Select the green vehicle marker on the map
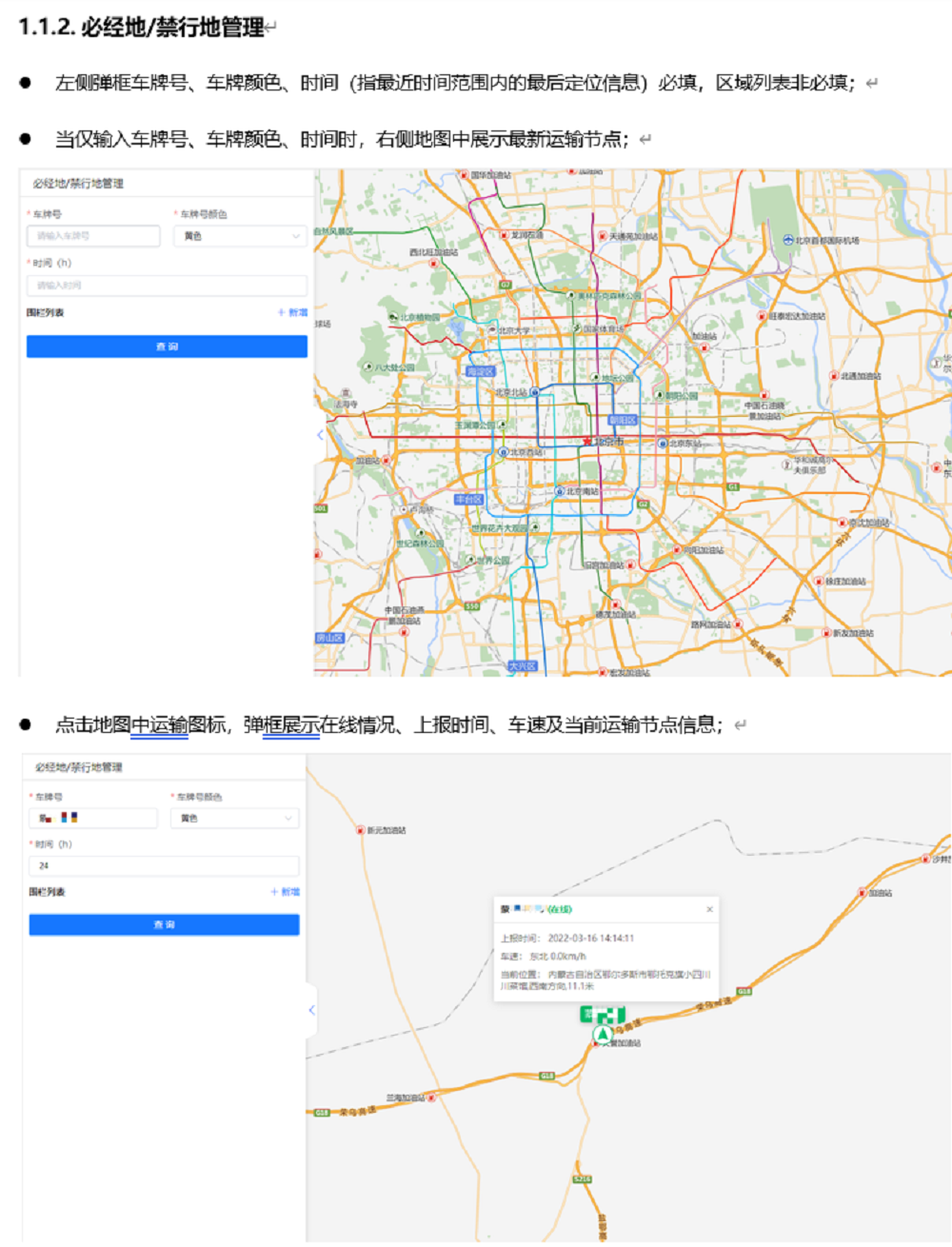The width and height of the screenshot is (952, 1247). pos(603,1033)
